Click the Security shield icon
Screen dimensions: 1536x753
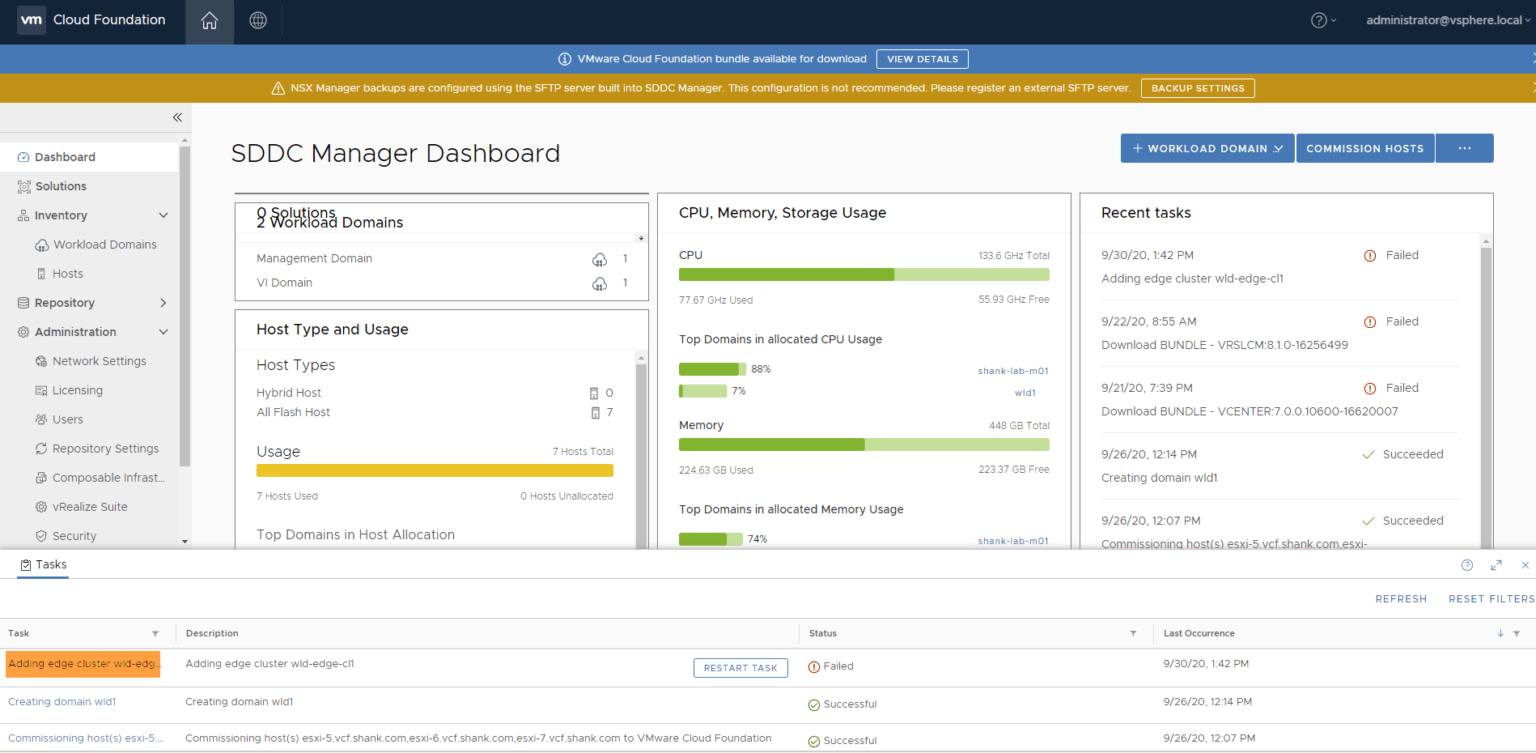42,536
